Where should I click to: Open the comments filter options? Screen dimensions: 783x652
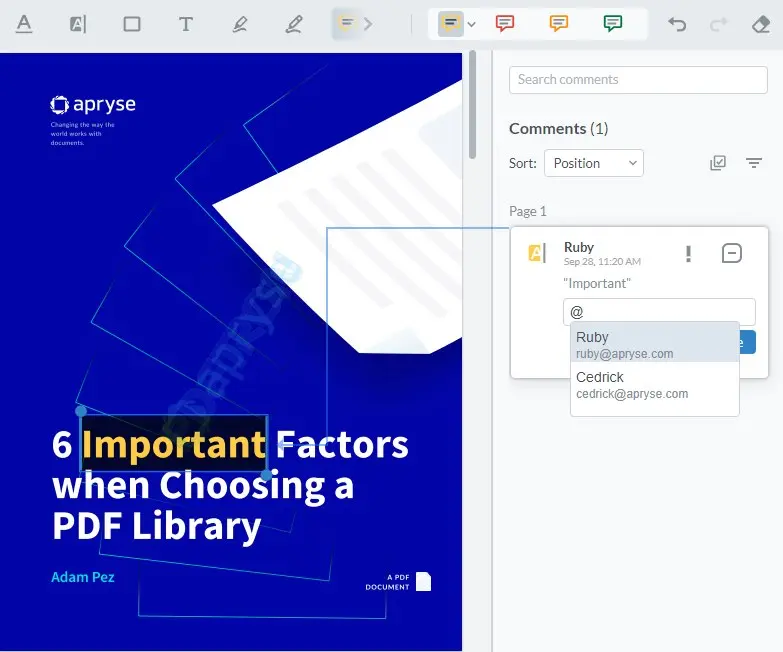coord(754,163)
